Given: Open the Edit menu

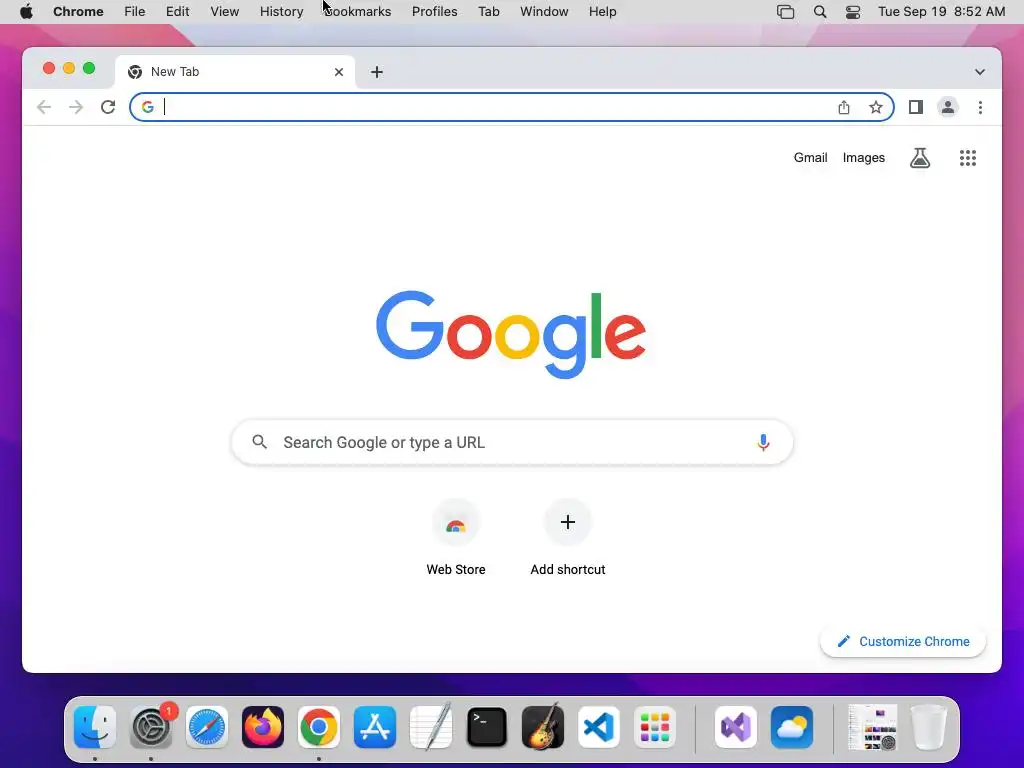Looking at the screenshot, I should click(178, 11).
